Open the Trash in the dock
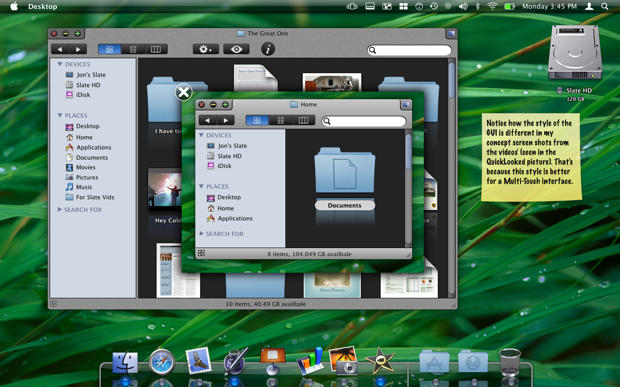 click(510, 362)
